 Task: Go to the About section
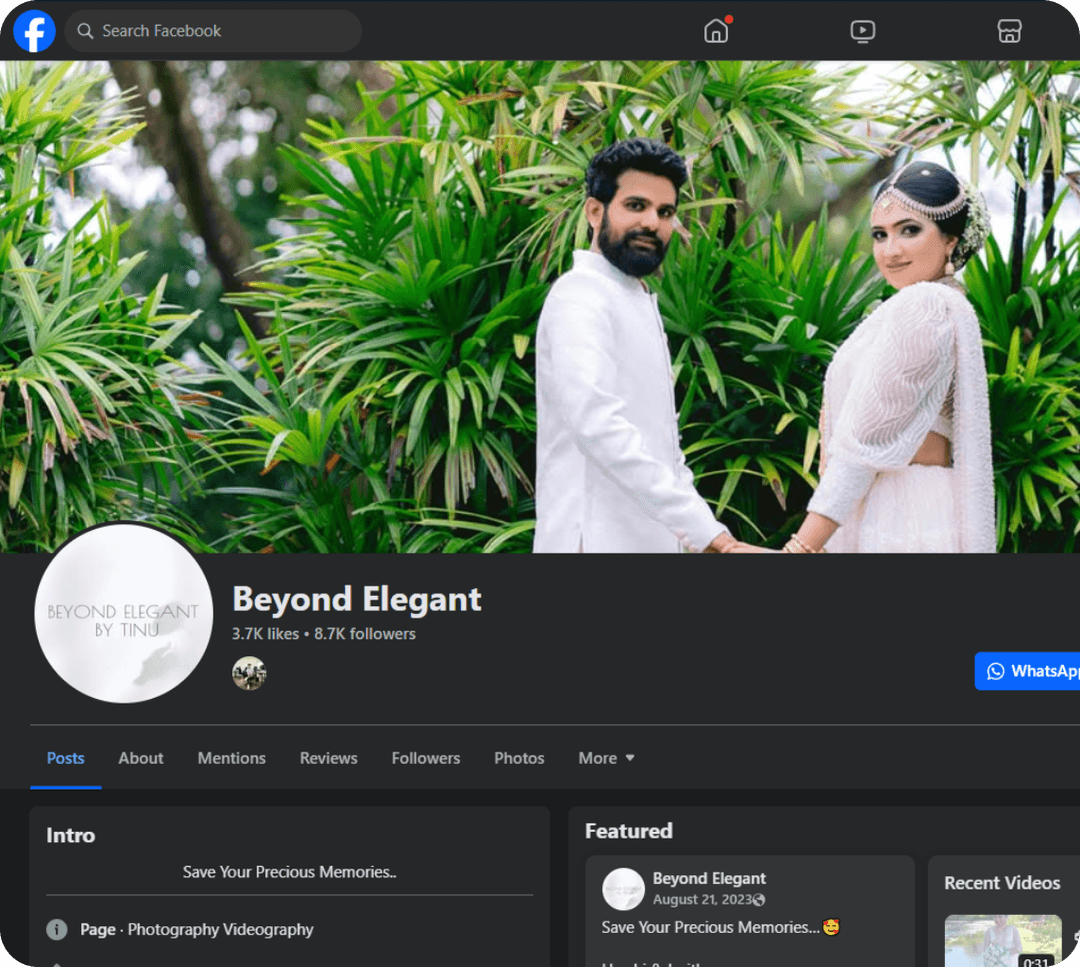pos(140,758)
